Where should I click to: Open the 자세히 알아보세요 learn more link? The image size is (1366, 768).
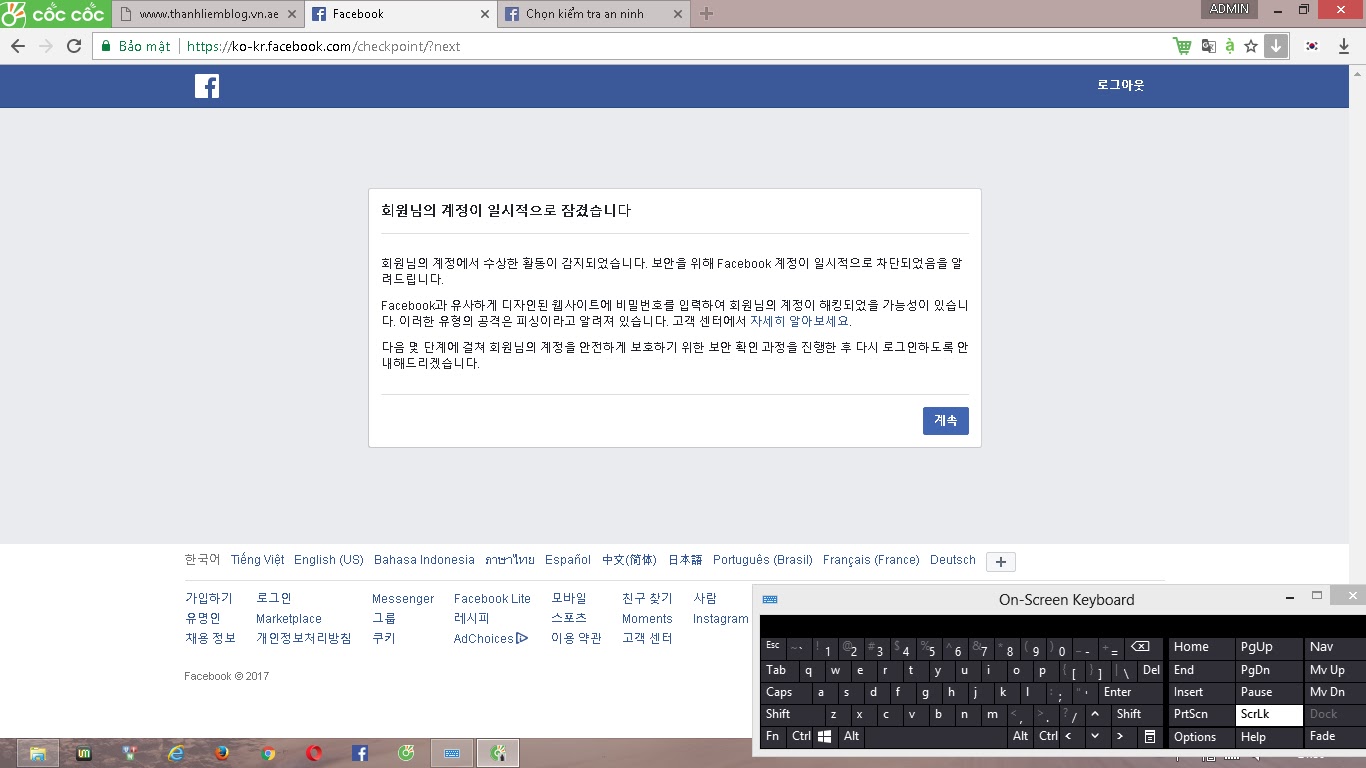coord(799,321)
